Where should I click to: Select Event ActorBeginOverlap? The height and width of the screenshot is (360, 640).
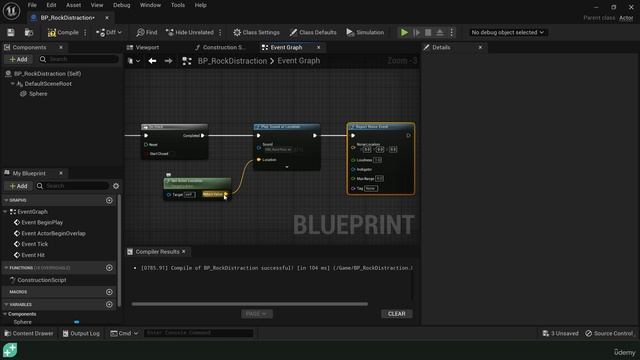point(53,233)
